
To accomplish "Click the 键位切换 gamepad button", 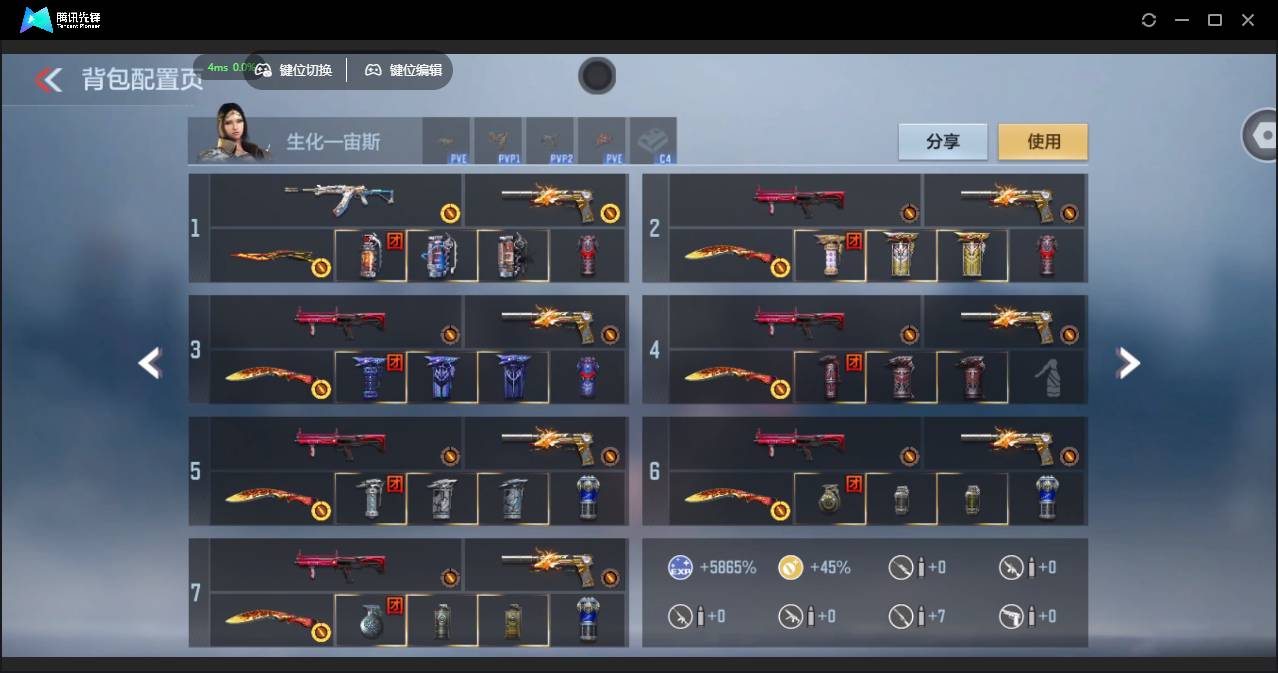I will (x=295, y=70).
